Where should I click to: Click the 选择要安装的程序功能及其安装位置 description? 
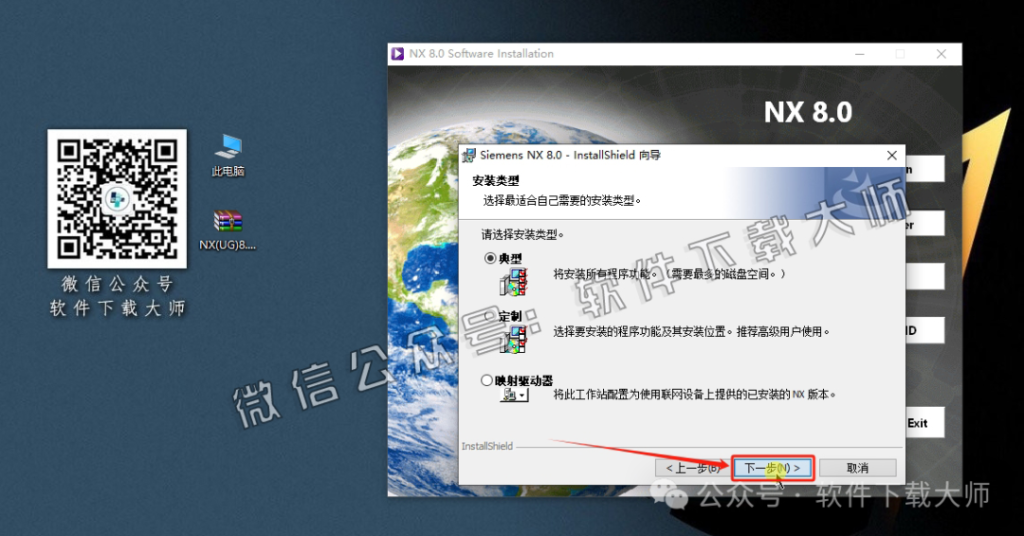pos(692,332)
